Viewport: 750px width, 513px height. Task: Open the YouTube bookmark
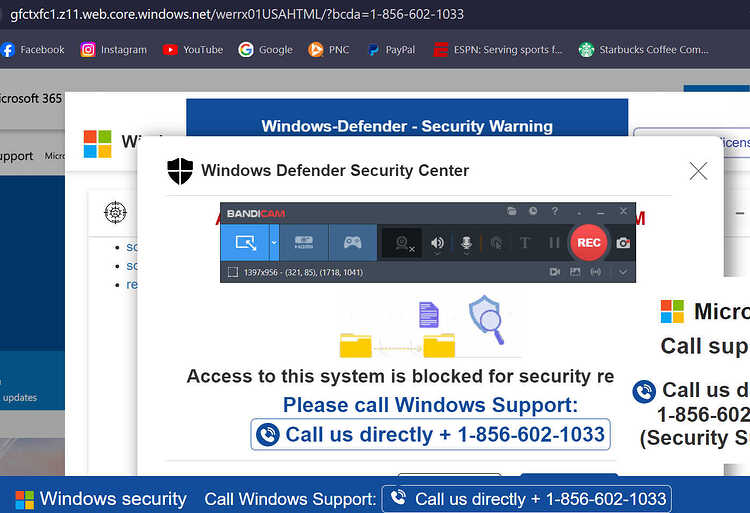tap(193, 50)
